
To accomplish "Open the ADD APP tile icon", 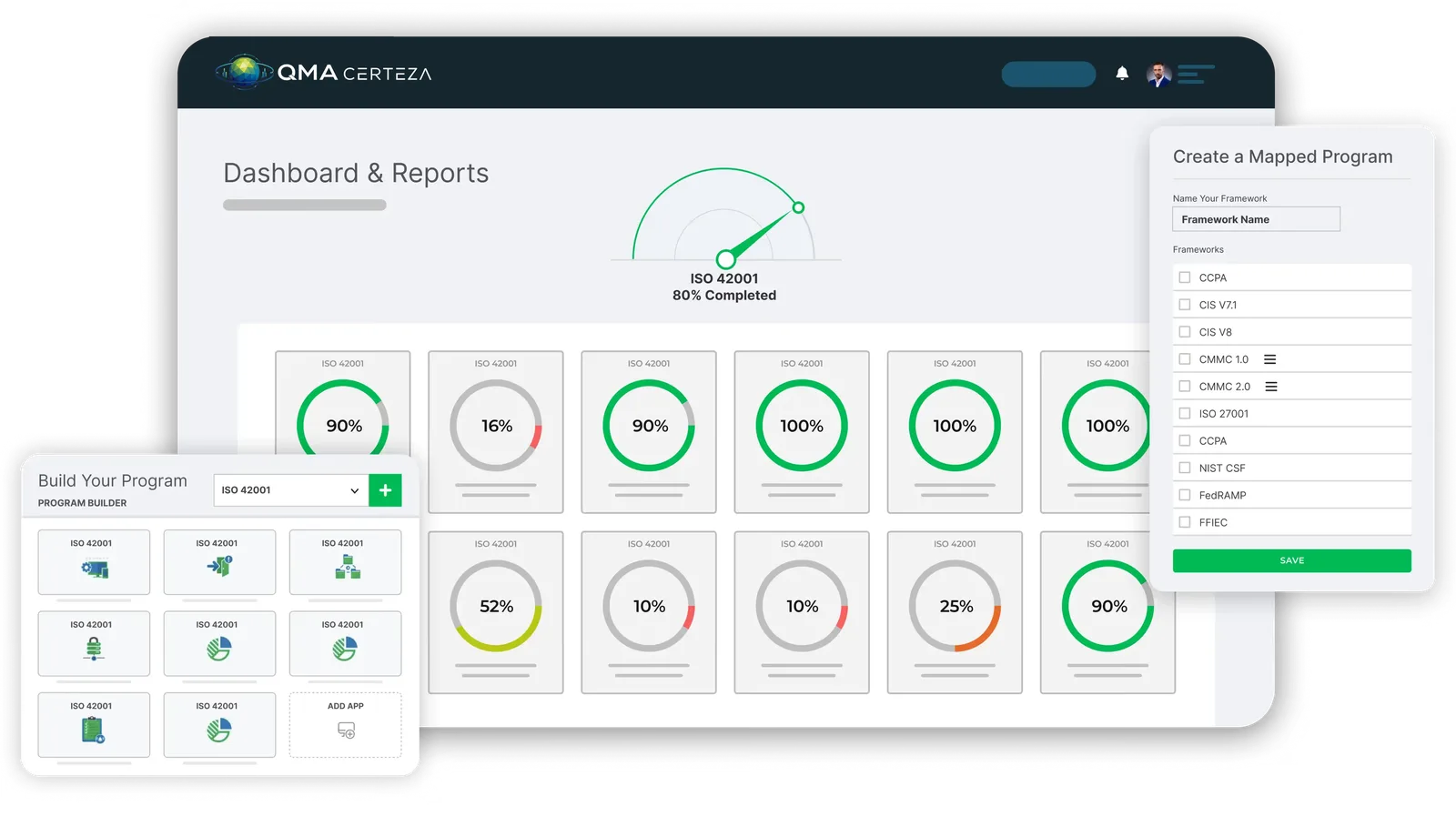I will [346, 730].
